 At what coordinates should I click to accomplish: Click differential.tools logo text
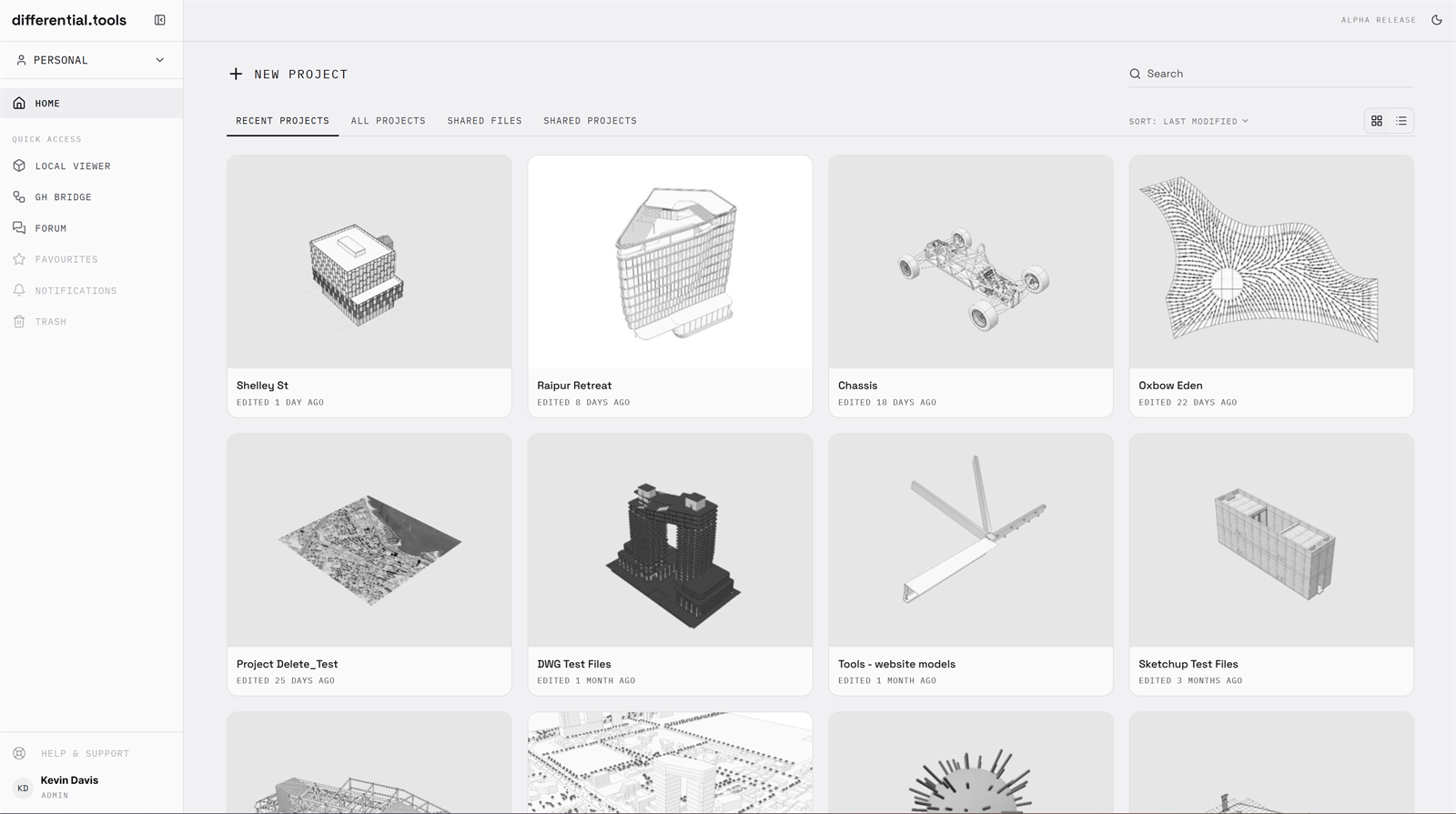pyautogui.click(x=69, y=20)
